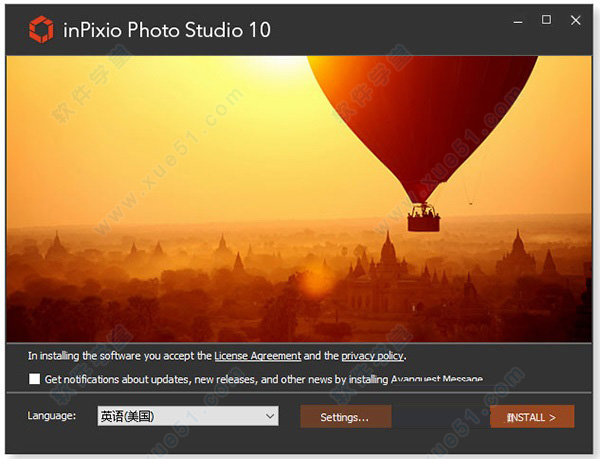Click the inPixio orange cube logo
Image resolution: width=600 pixels, height=459 pixels.
pyautogui.click(x=41, y=29)
